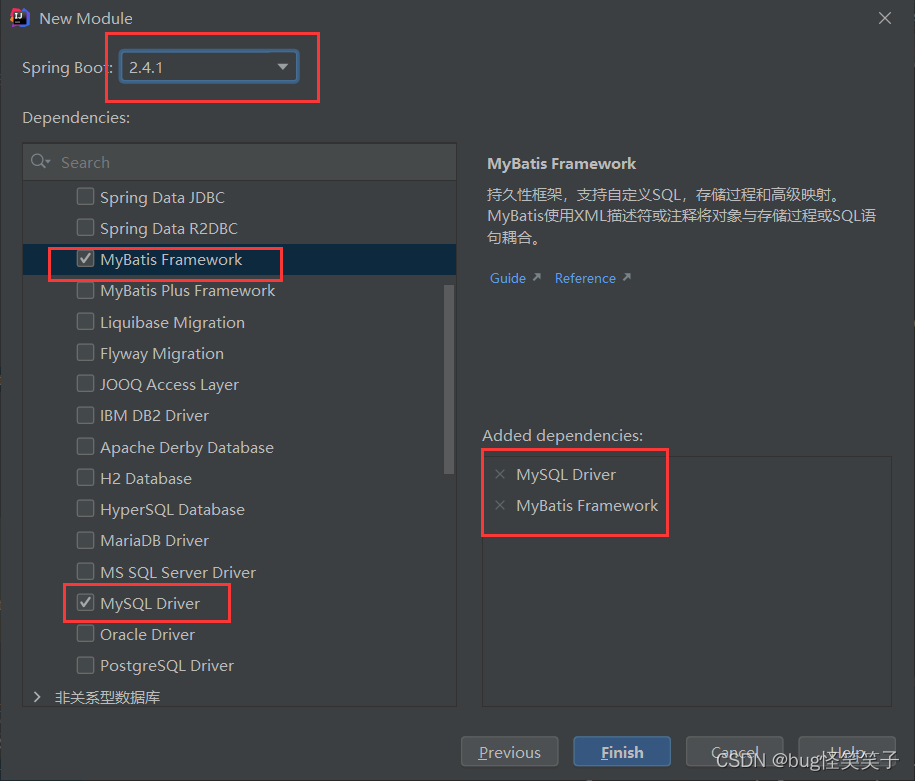Image resolution: width=915 pixels, height=781 pixels.
Task: Select the H2 Database checkbox
Action: (x=85, y=477)
